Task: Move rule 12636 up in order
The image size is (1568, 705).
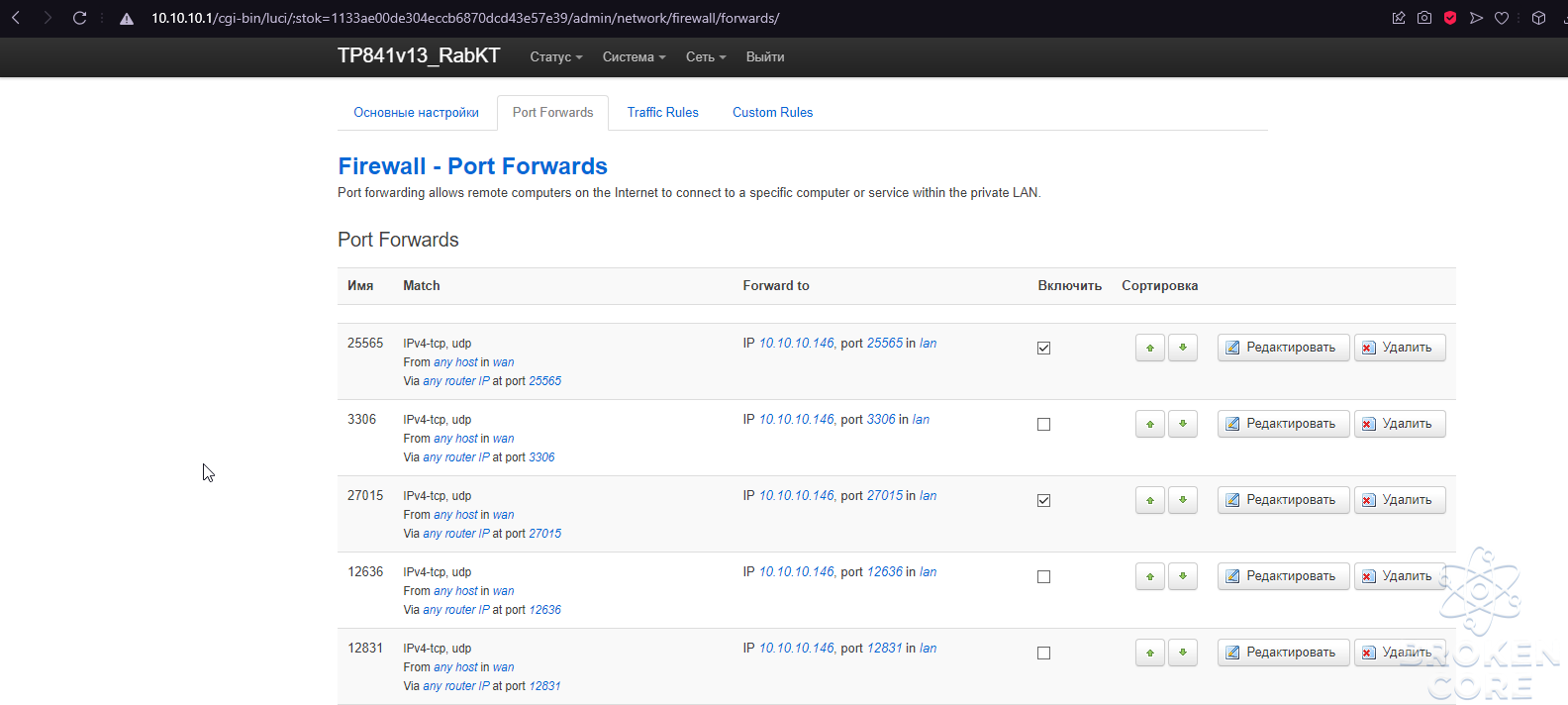Action: pyautogui.click(x=1150, y=576)
